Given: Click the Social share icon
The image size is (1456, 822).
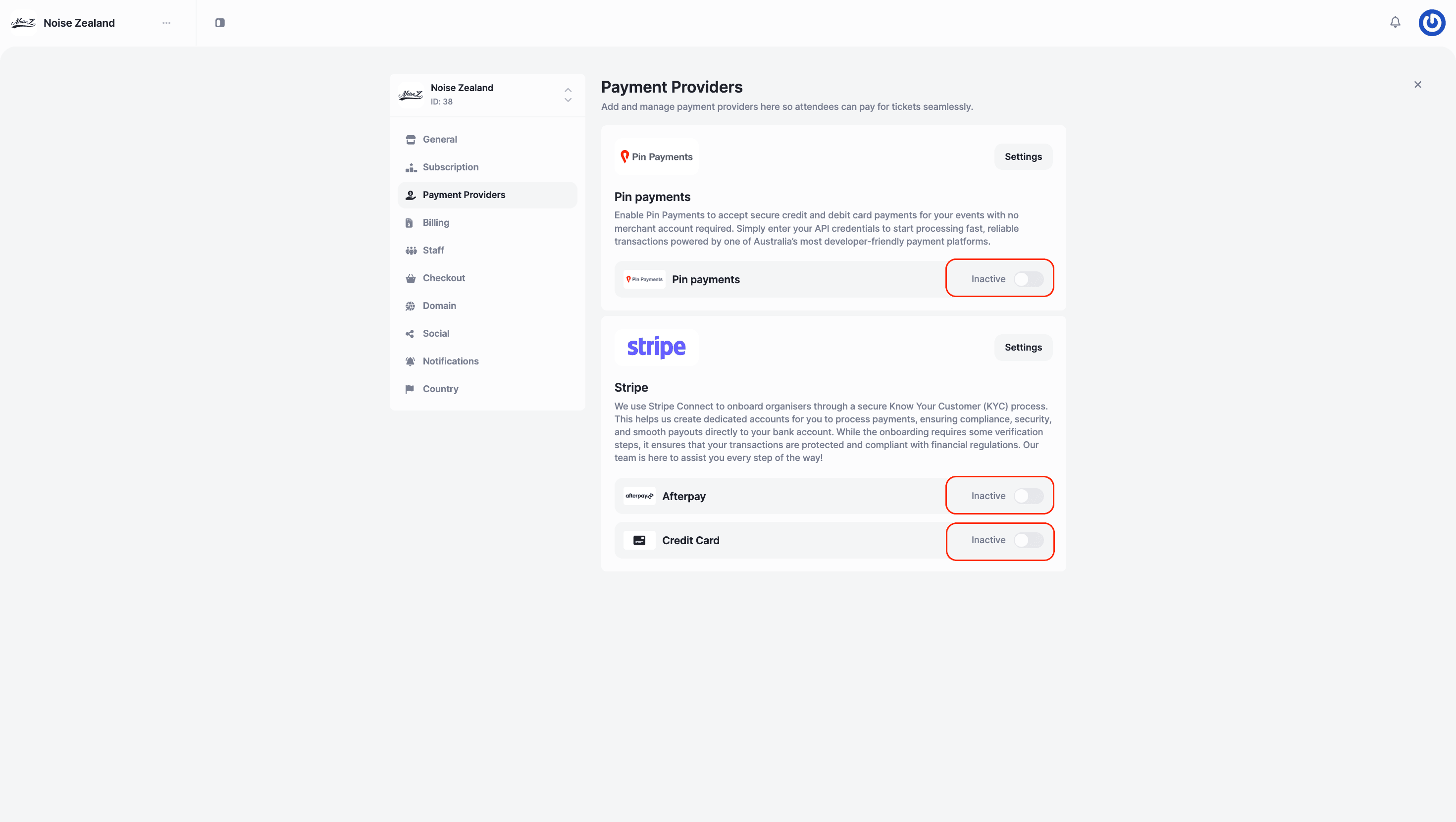Looking at the screenshot, I should (x=410, y=334).
